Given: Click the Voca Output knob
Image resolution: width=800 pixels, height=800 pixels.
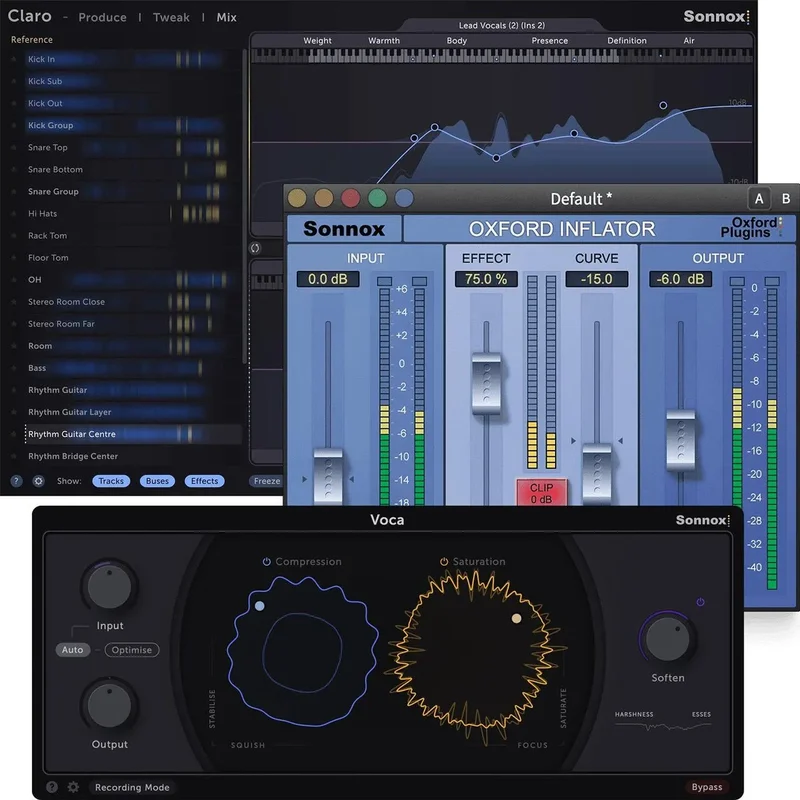Looking at the screenshot, I should click(109, 706).
